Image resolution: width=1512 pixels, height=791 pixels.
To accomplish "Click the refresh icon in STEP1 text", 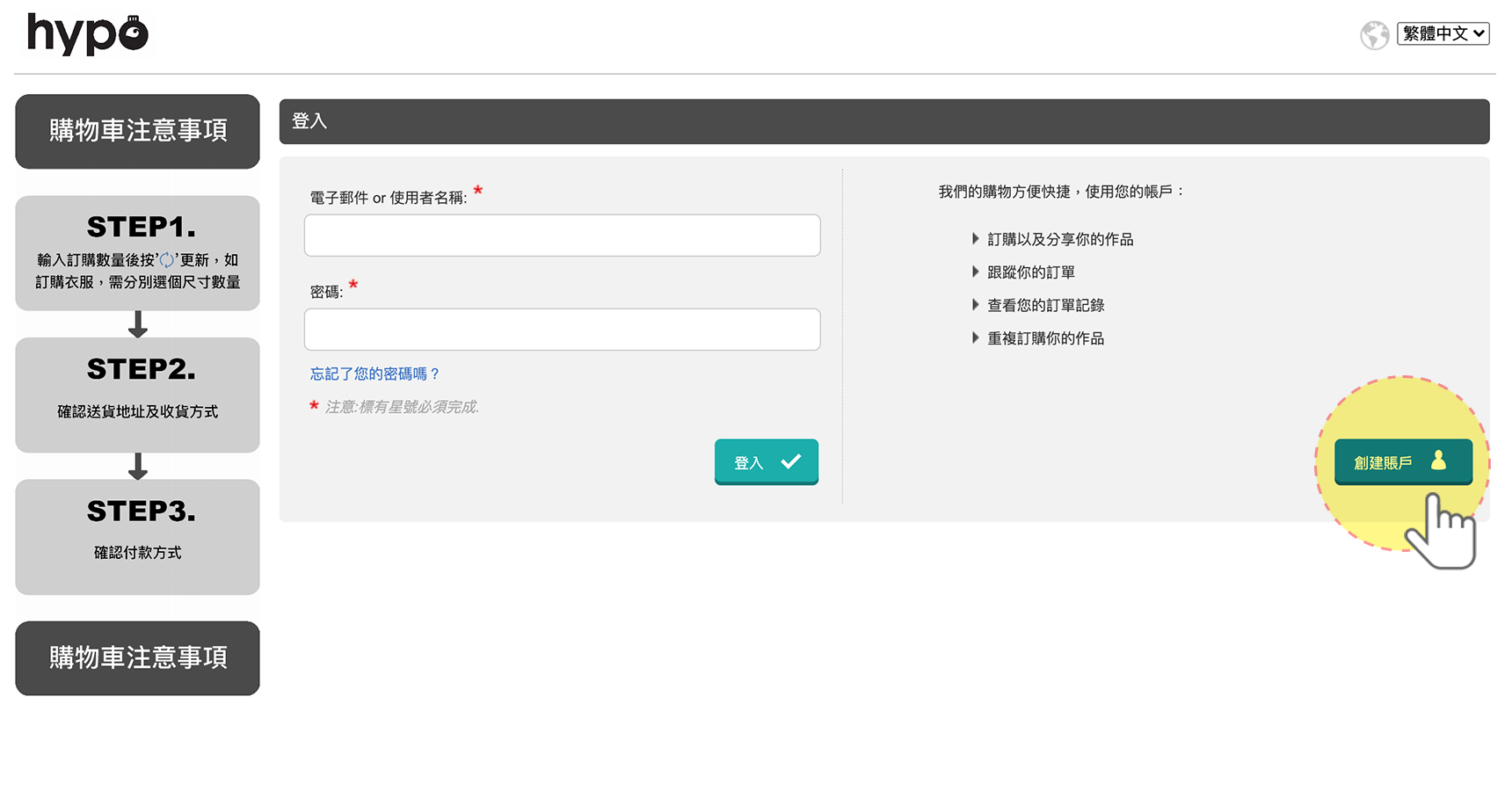I will 167,260.
